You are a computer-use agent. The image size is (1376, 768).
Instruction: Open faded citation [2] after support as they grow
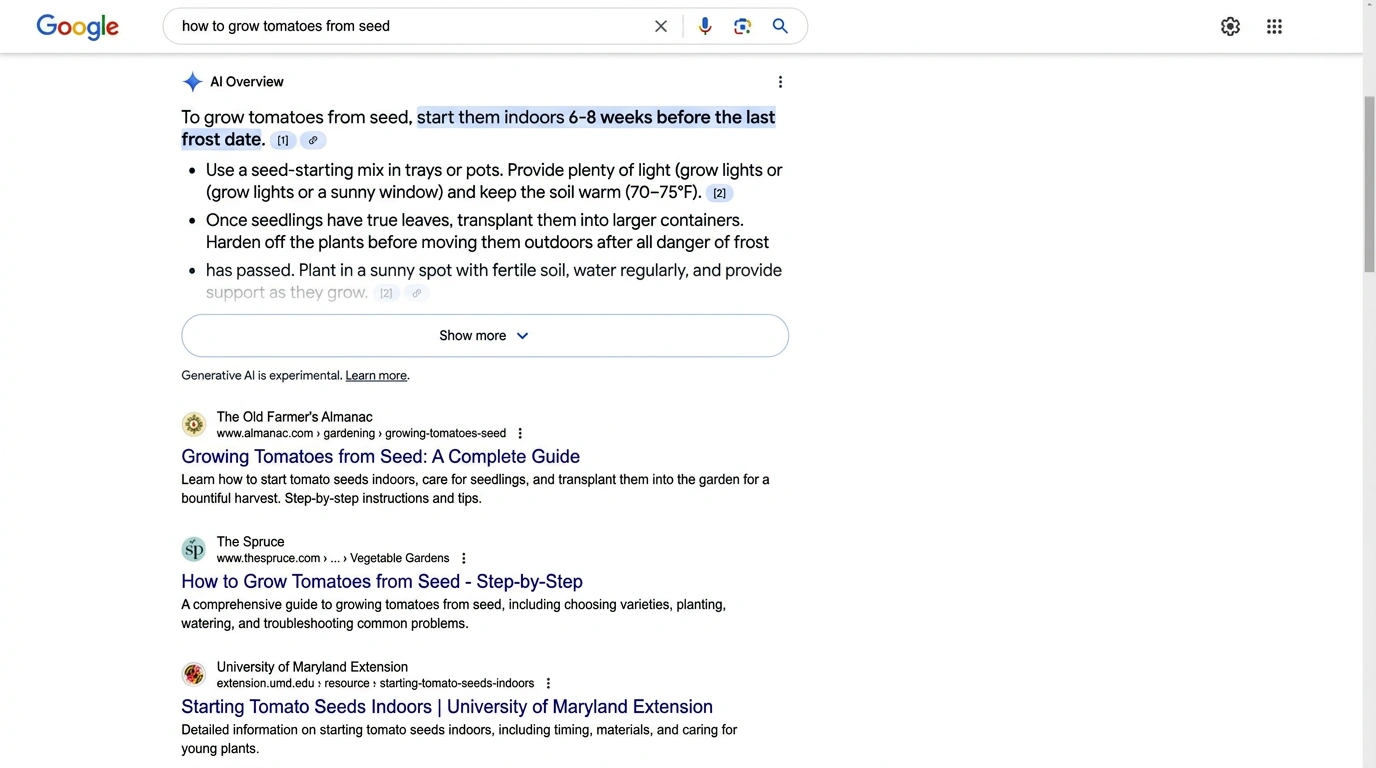click(386, 293)
